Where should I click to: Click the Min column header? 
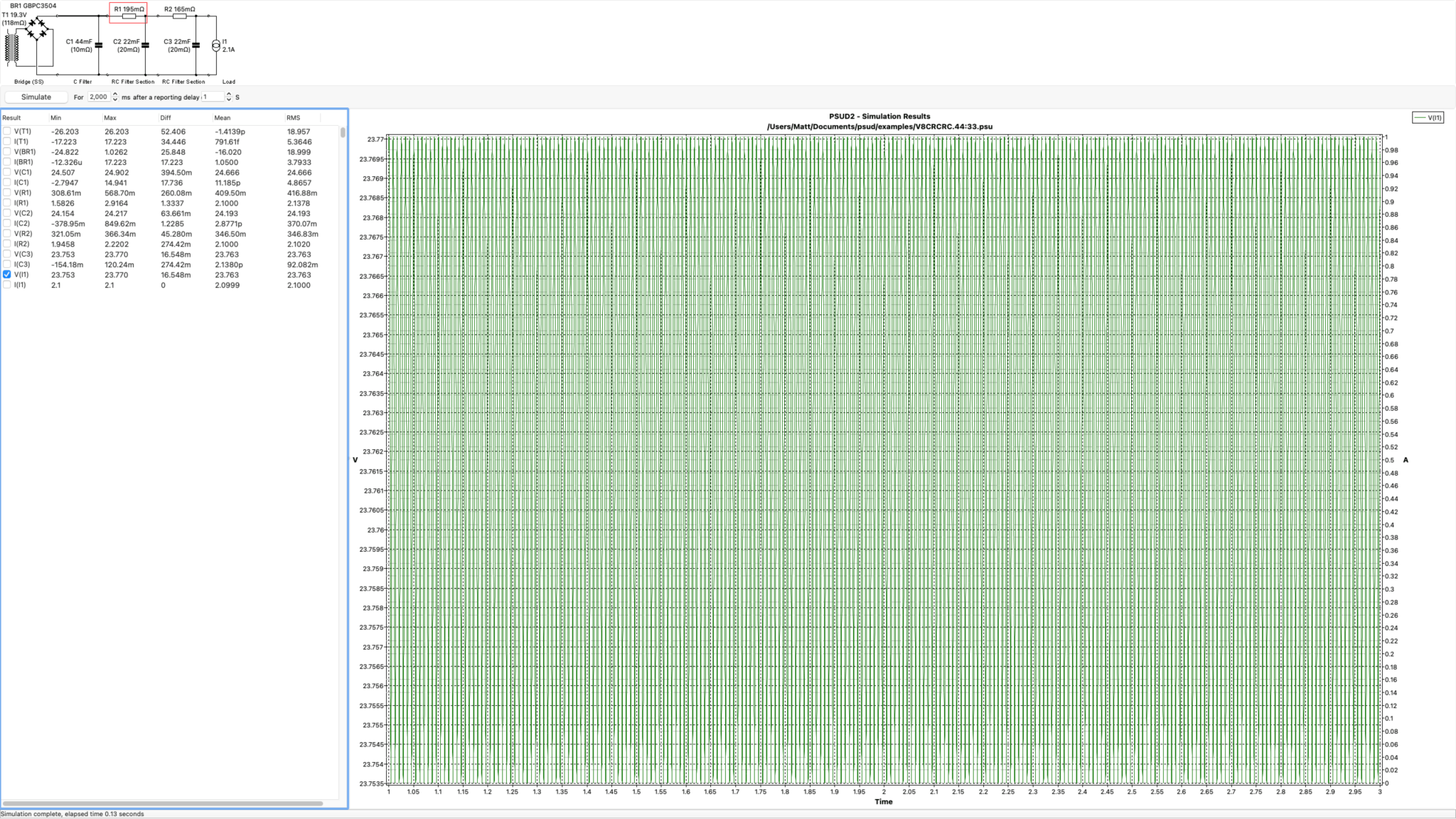[75, 118]
